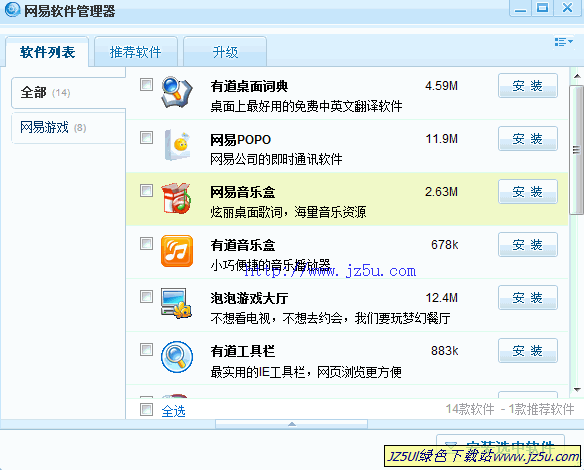The height and width of the screenshot is (470, 584).
Task: Install 有道工具栏 with its 安装 button
Action: [x=528, y=350]
